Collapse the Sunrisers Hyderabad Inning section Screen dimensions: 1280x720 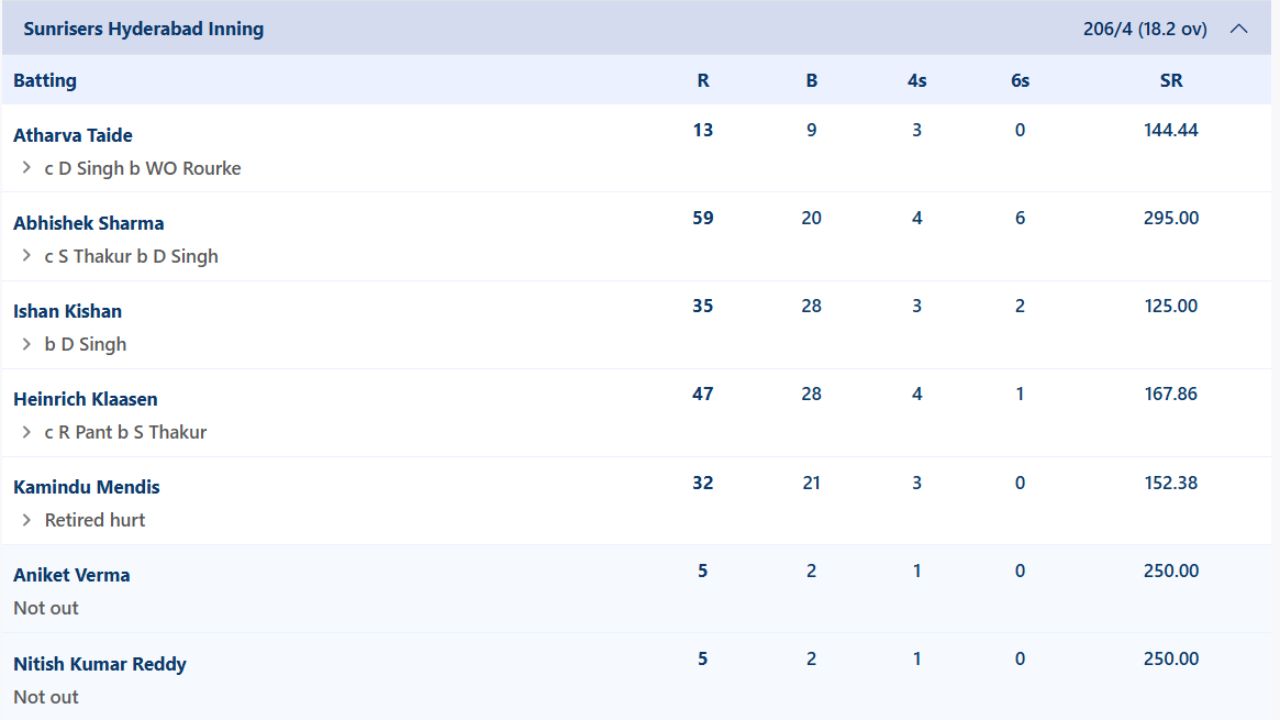click(x=1238, y=29)
